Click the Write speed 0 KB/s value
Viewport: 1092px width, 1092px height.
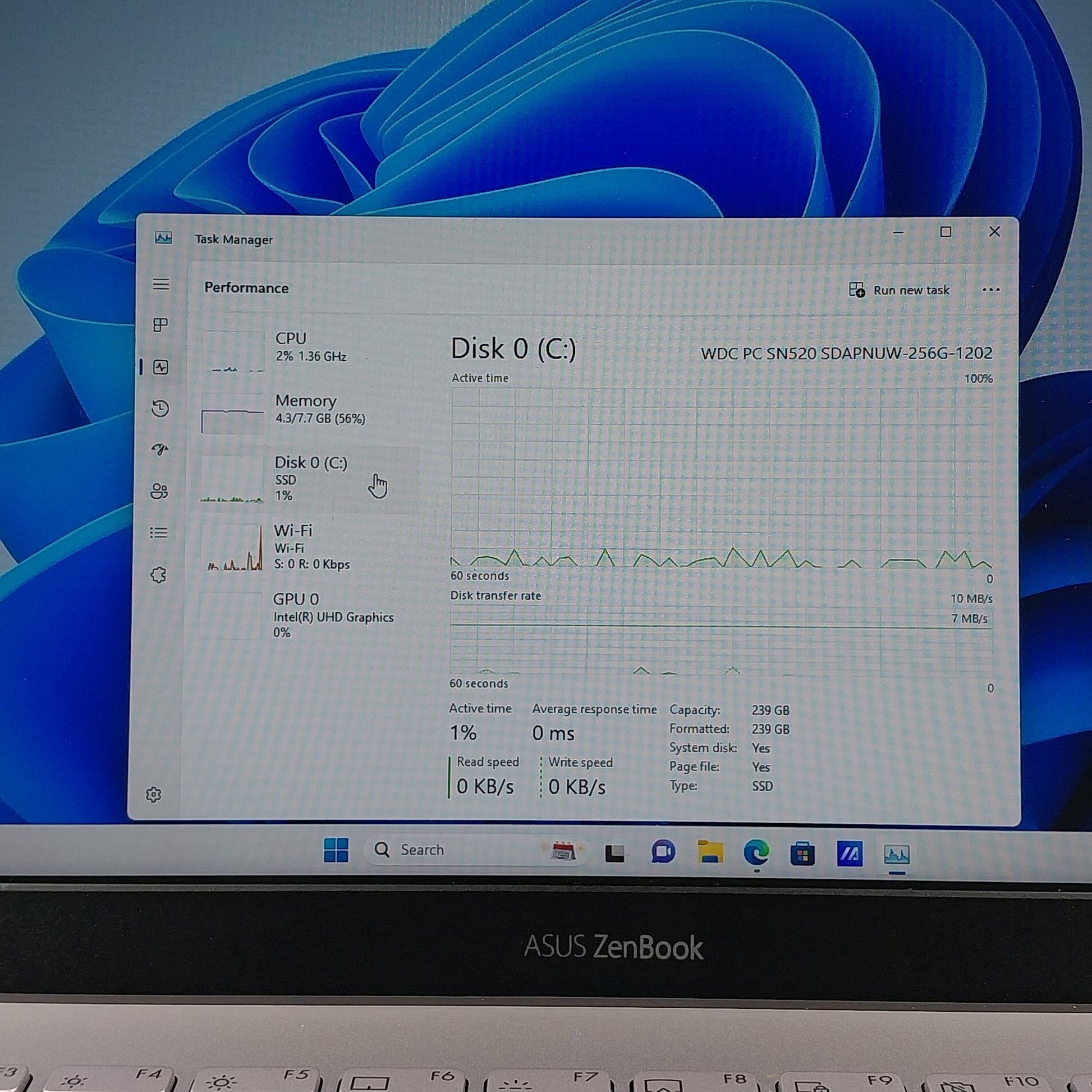click(576, 787)
